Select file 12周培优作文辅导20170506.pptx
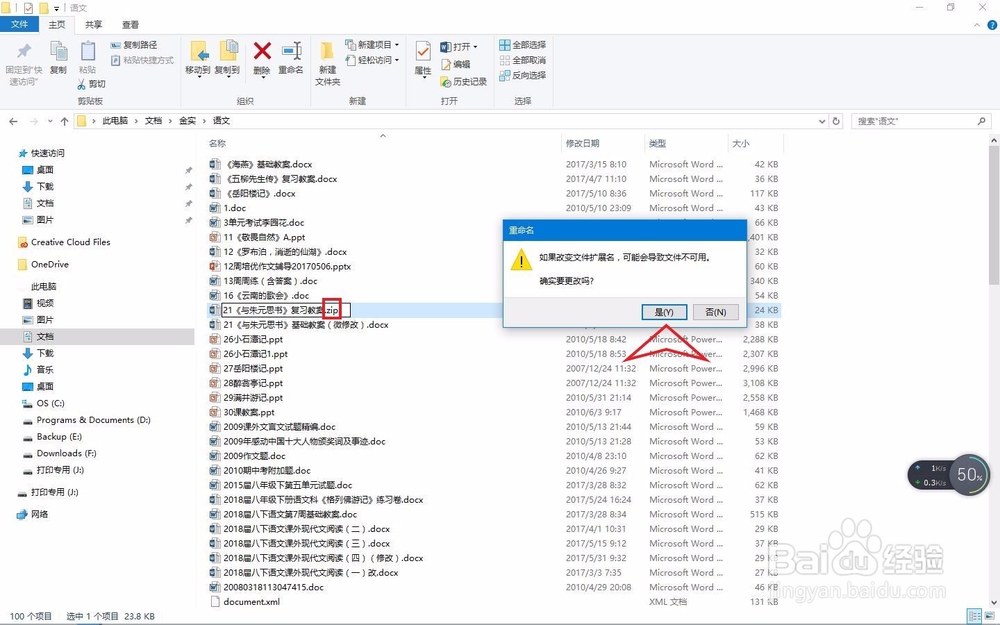Viewport: 1000px width, 625px height. coord(281,266)
